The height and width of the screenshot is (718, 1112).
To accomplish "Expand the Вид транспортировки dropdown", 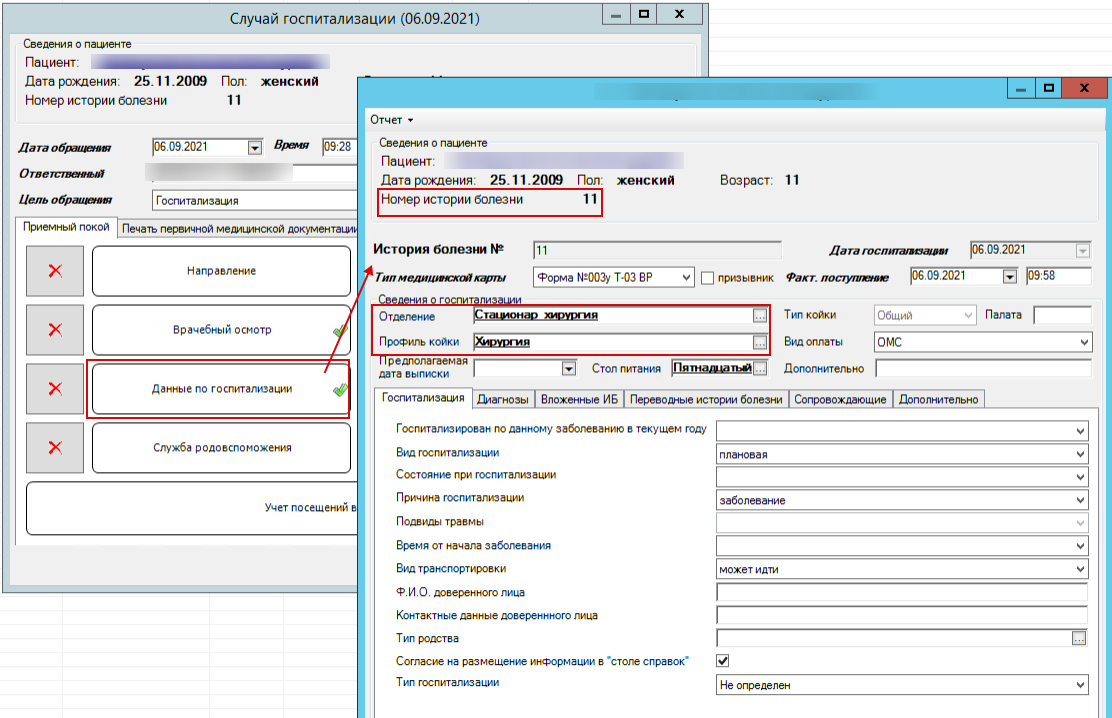I will [1080, 569].
